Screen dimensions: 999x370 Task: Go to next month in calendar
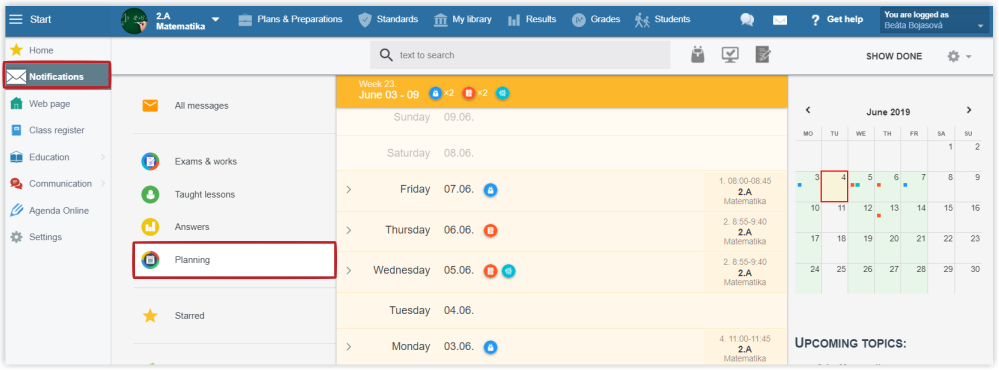(969, 110)
